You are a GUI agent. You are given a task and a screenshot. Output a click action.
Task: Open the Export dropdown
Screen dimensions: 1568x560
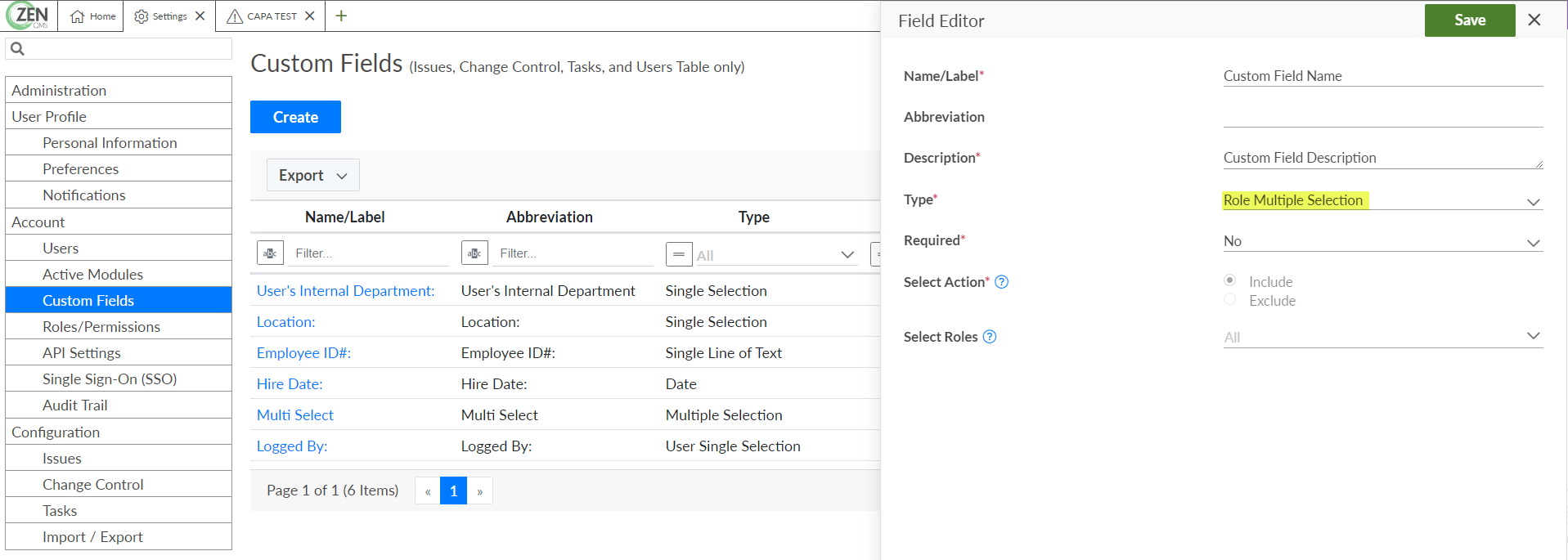[x=312, y=175]
